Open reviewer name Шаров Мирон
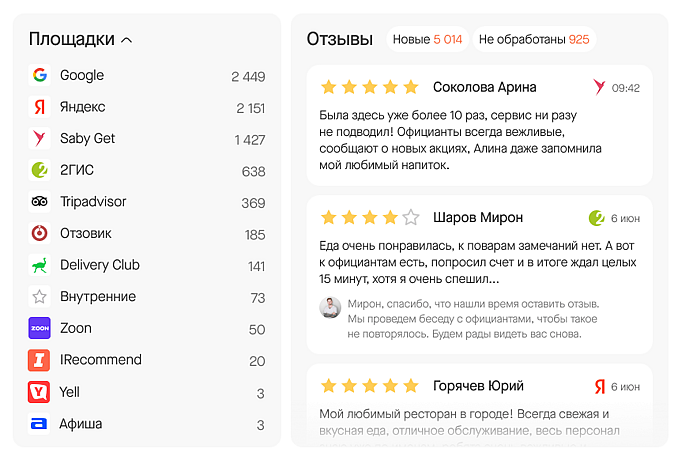 click(478, 217)
